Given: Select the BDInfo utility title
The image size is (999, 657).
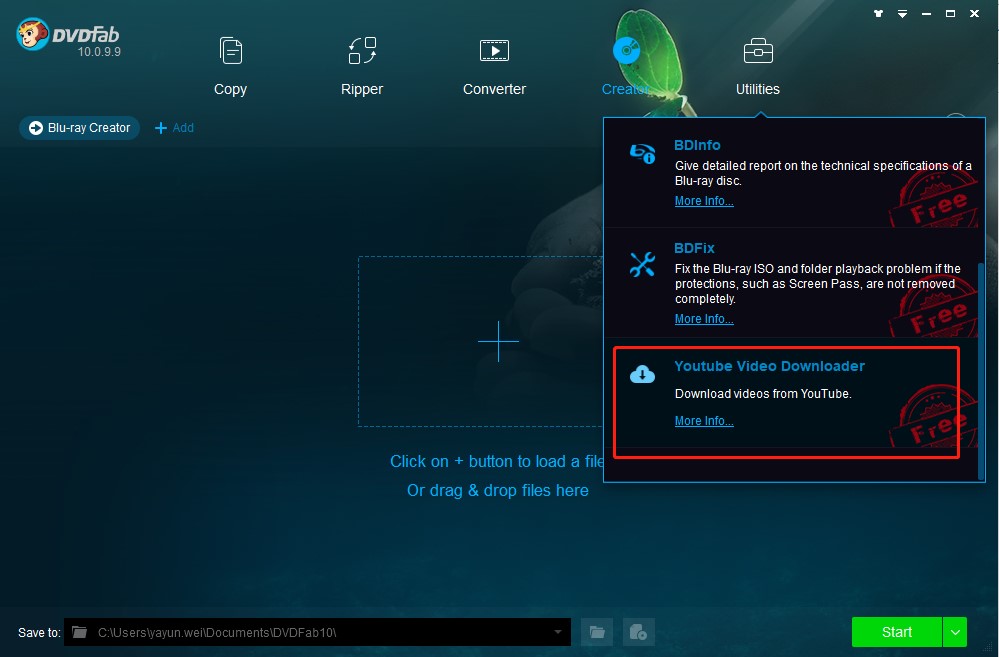Looking at the screenshot, I should 697,145.
